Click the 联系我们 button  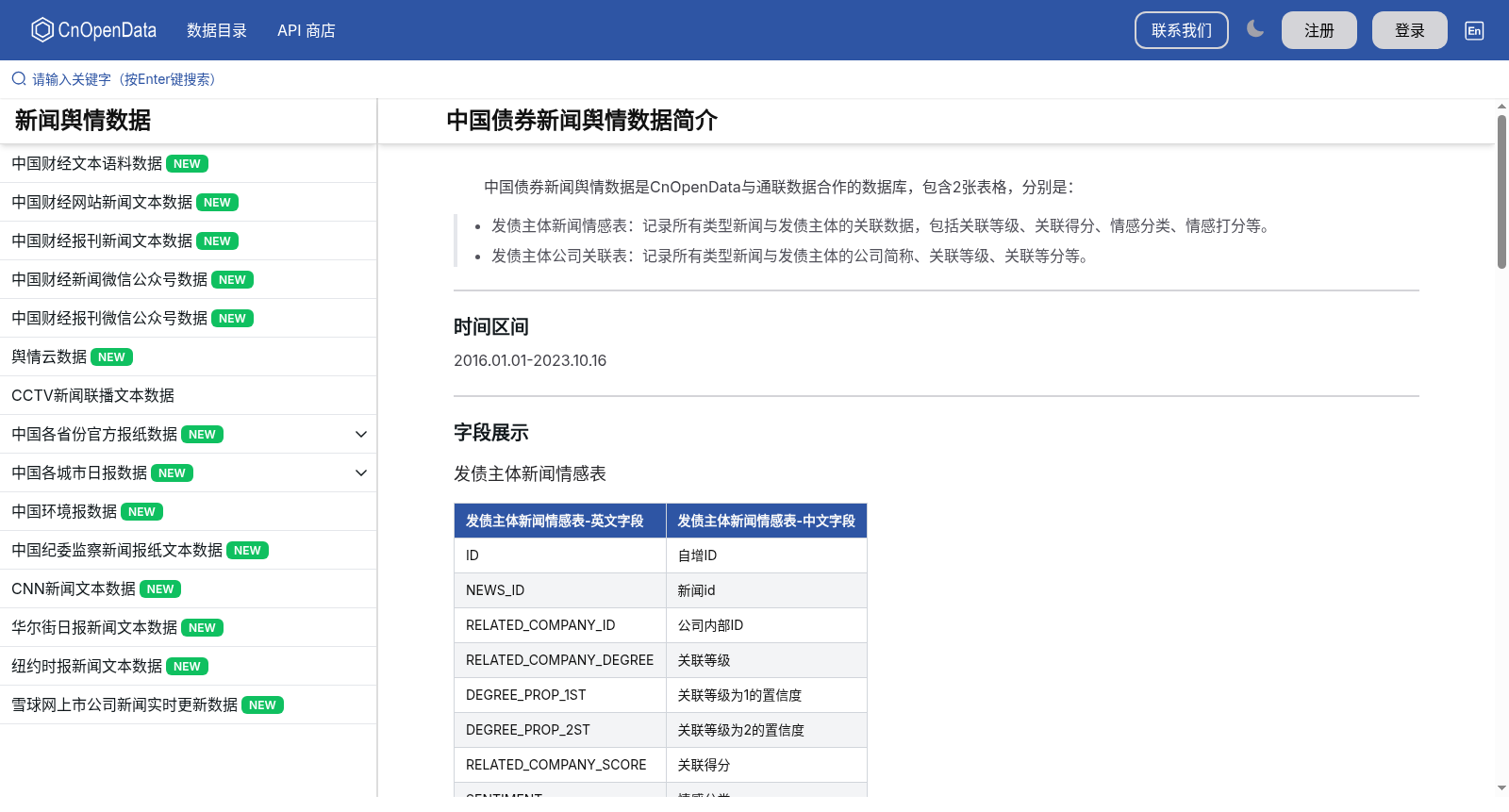[x=1182, y=30]
